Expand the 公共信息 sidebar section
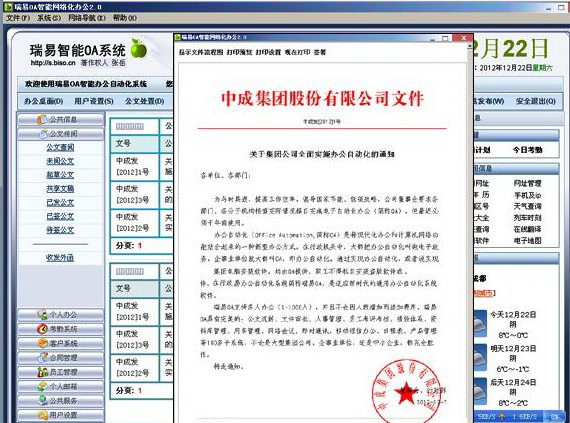 coord(61,120)
